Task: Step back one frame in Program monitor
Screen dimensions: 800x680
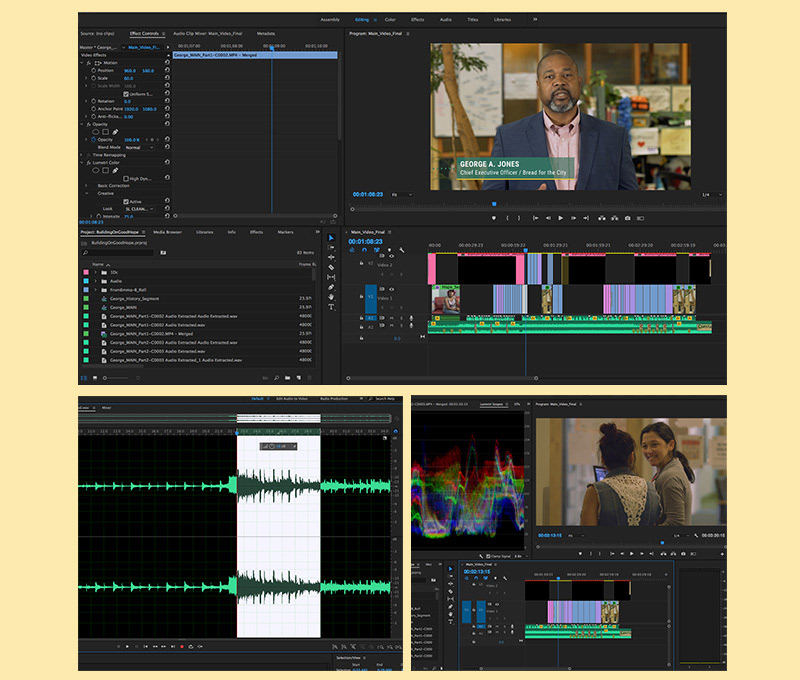Action: click(548, 218)
